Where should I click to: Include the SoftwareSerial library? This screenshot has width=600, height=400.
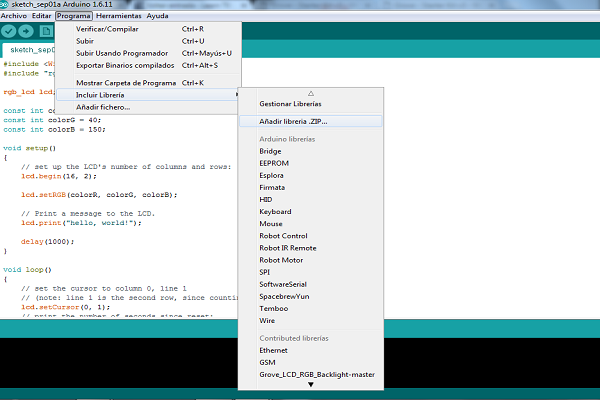[x=311, y=284]
